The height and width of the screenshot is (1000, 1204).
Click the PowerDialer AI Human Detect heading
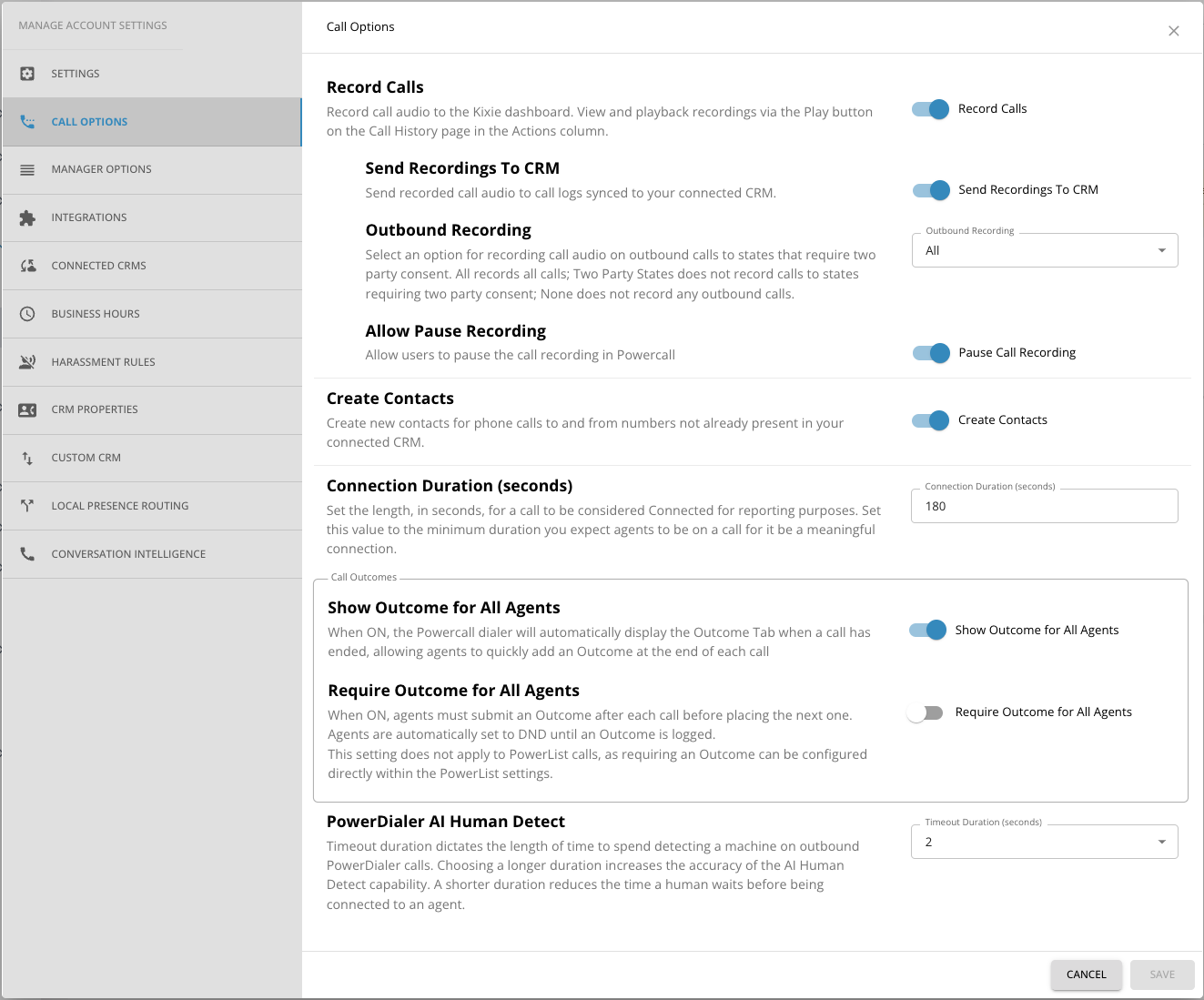click(x=446, y=822)
